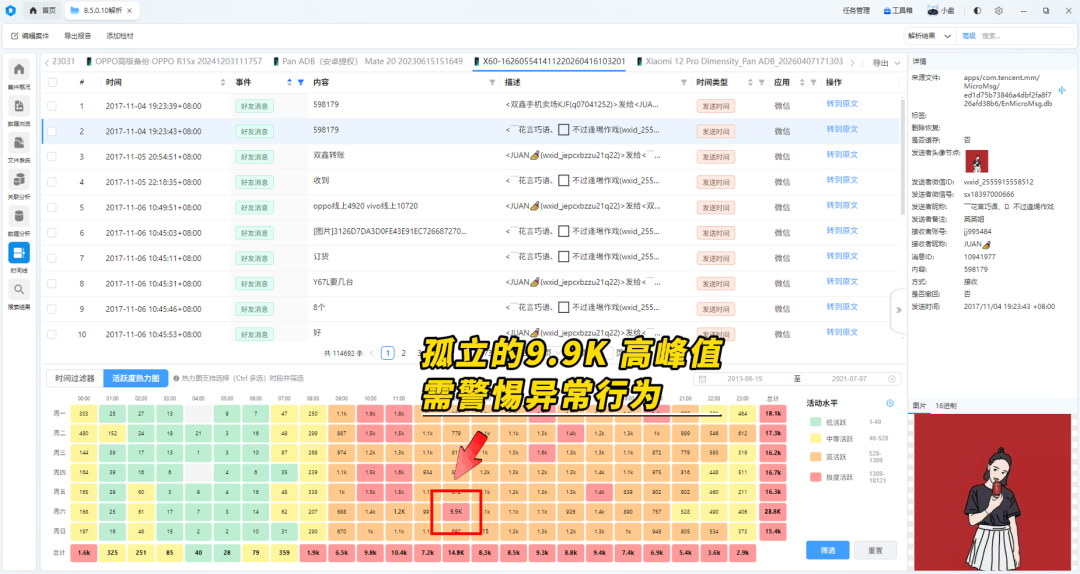Click 转到原文 link in row 3
This screenshot has width=1080, height=574.
tap(842, 155)
